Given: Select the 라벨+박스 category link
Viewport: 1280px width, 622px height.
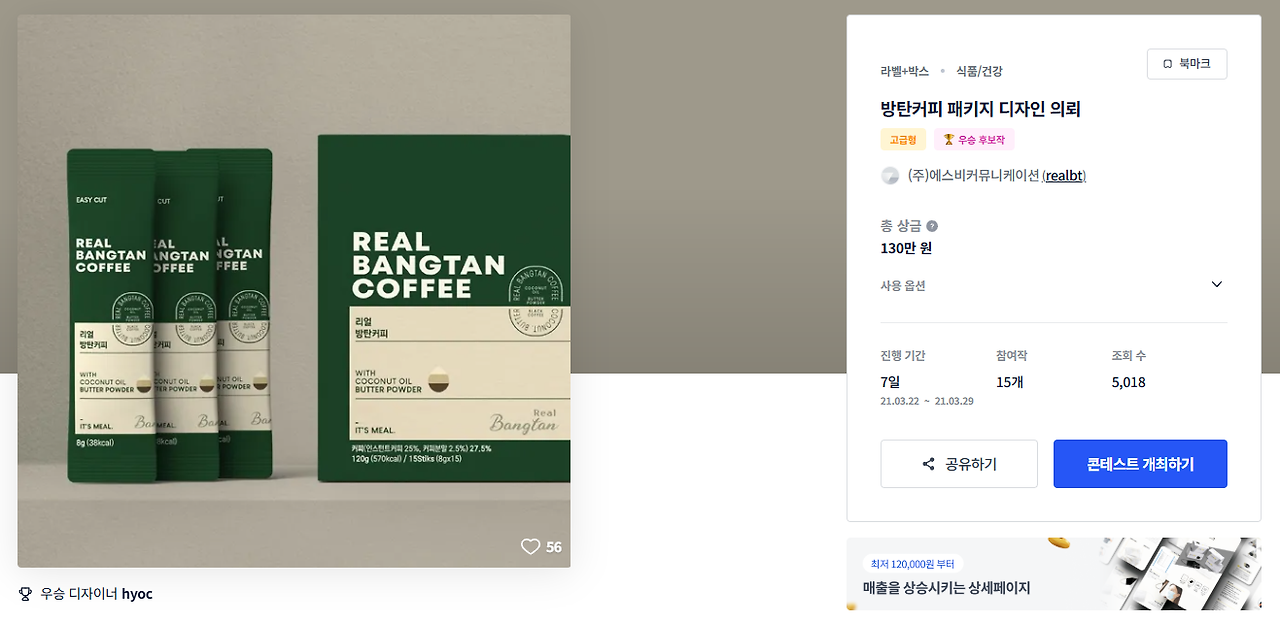Looking at the screenshot, I should [x=905, y=71].
